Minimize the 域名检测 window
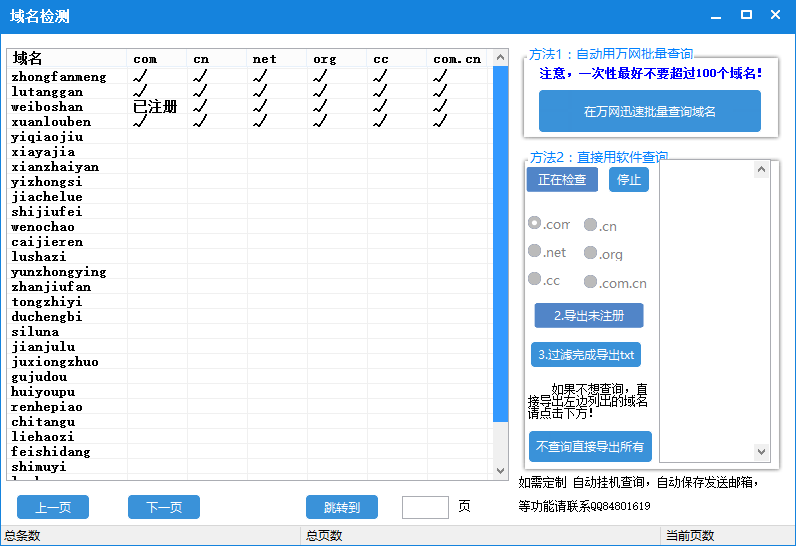Image resolution: width=796 pixels, height=546 pixels. click(x=716, y=15)
